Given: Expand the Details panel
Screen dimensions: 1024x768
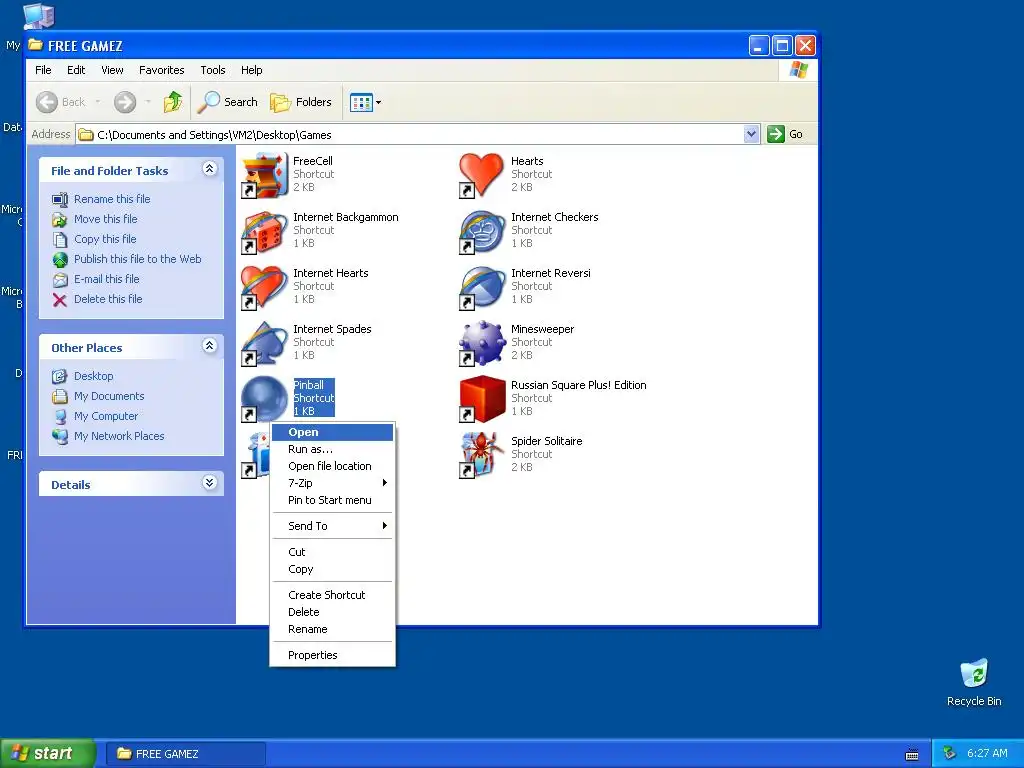Looking at the screenshot, I should (210, 483).
